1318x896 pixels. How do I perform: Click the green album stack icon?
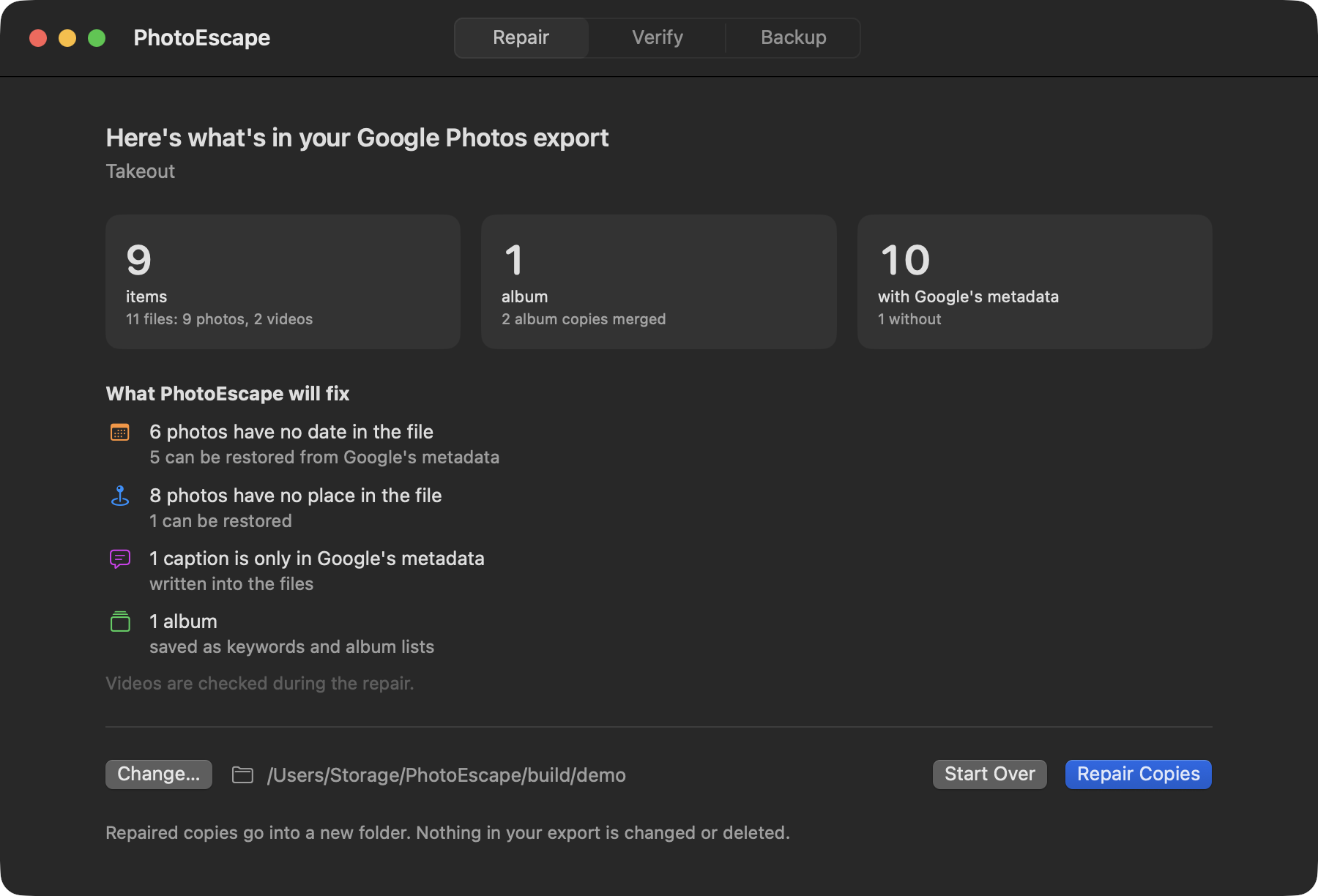(x=119, y=621)
